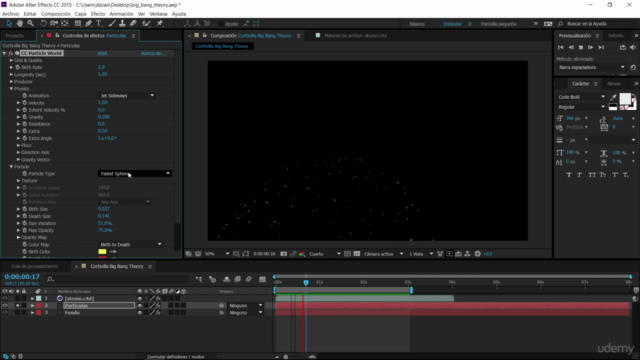Image resolution: width=640 pixels, height=360 pixels.
Task: Jump to first frame in preview panel
Action: pyautogui.click(x=560, y=47)
